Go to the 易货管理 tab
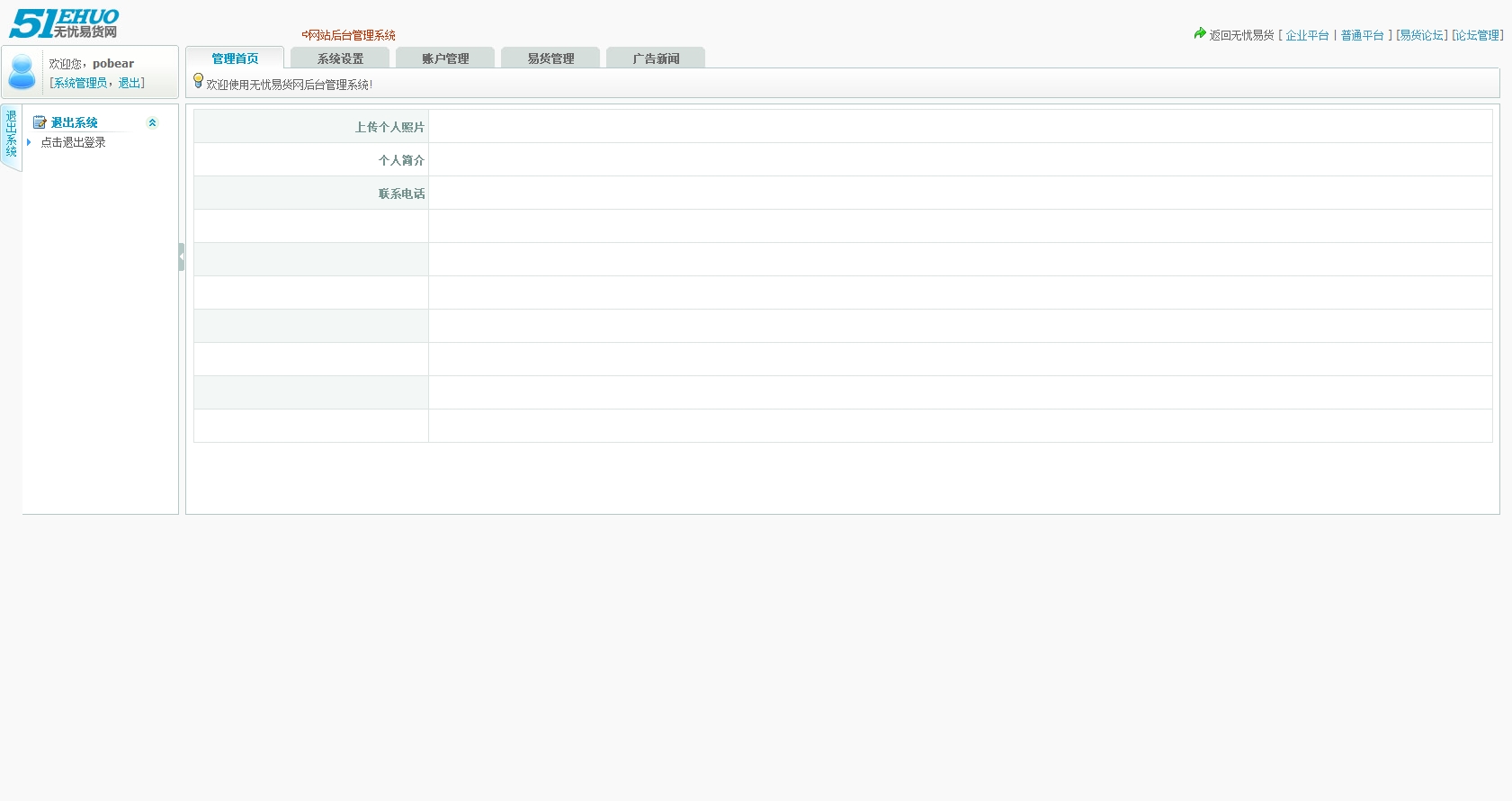Image resolution: width=1512 pixels, height=801 pixels. 550,58
